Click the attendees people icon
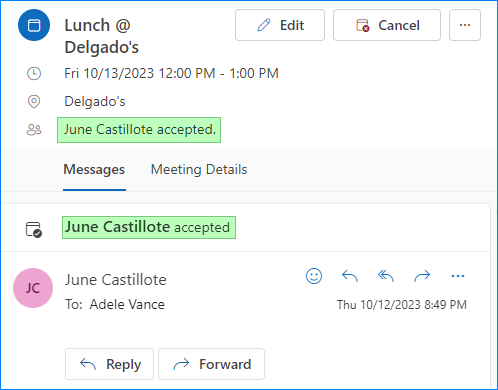498x390 pixels. tap(34, 130)
